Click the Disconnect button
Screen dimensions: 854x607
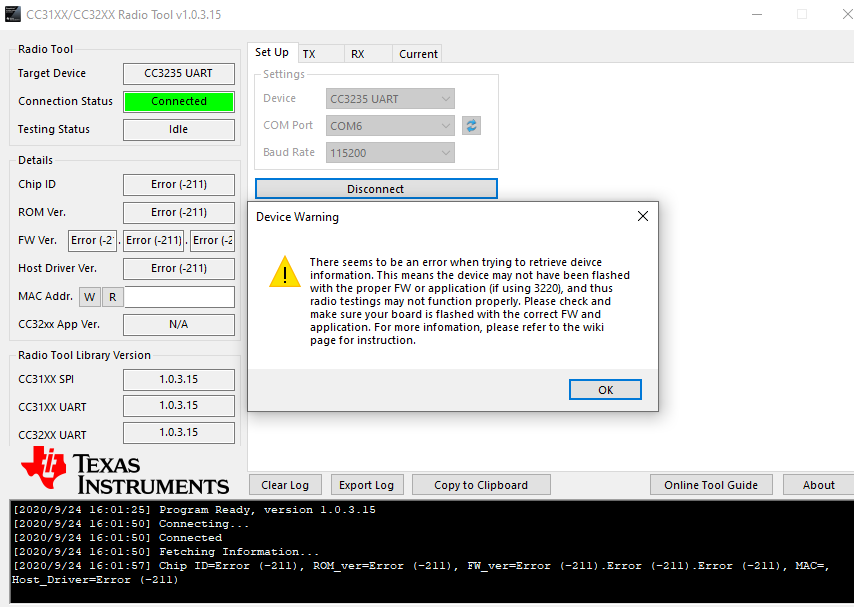376,189
